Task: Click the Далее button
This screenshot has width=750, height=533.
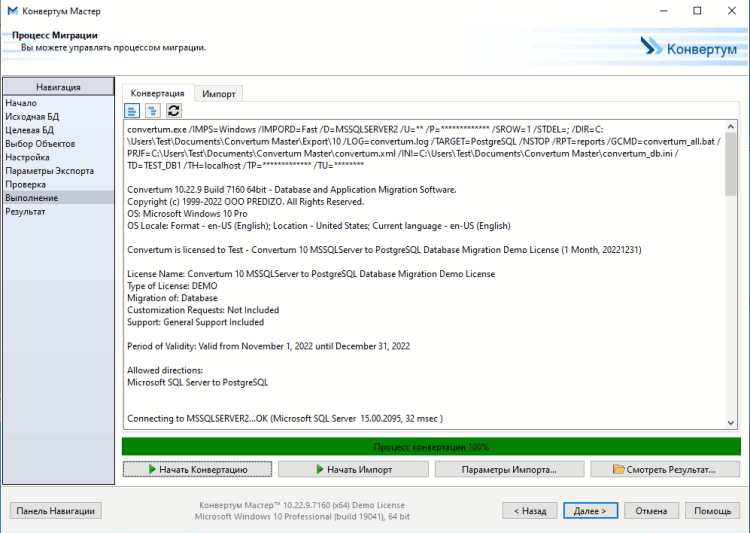Action: click(590, 511)
